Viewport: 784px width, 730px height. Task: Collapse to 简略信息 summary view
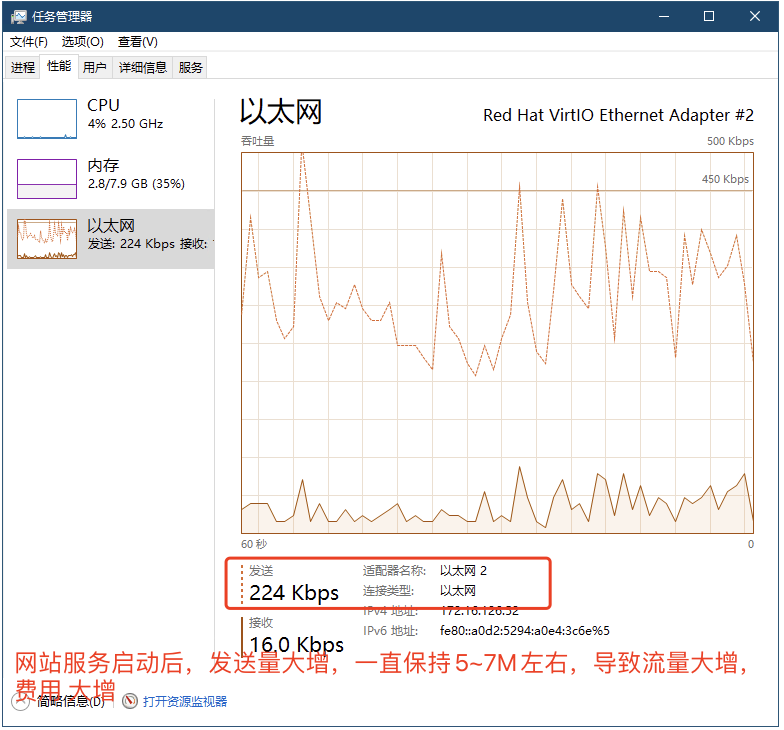pyautogui.click(x=62, y=702)
